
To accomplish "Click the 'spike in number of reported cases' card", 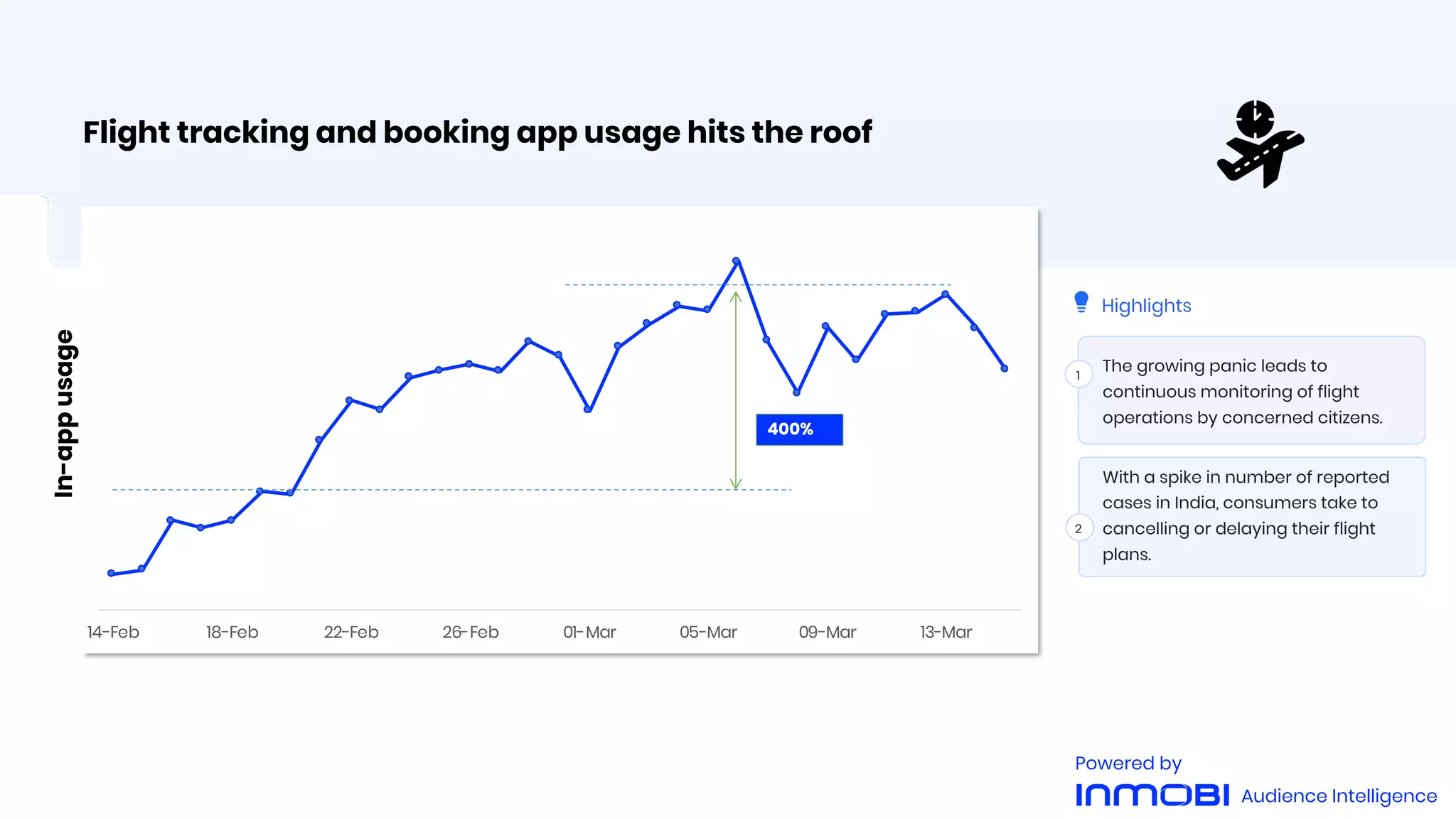I will (1251, 516).
